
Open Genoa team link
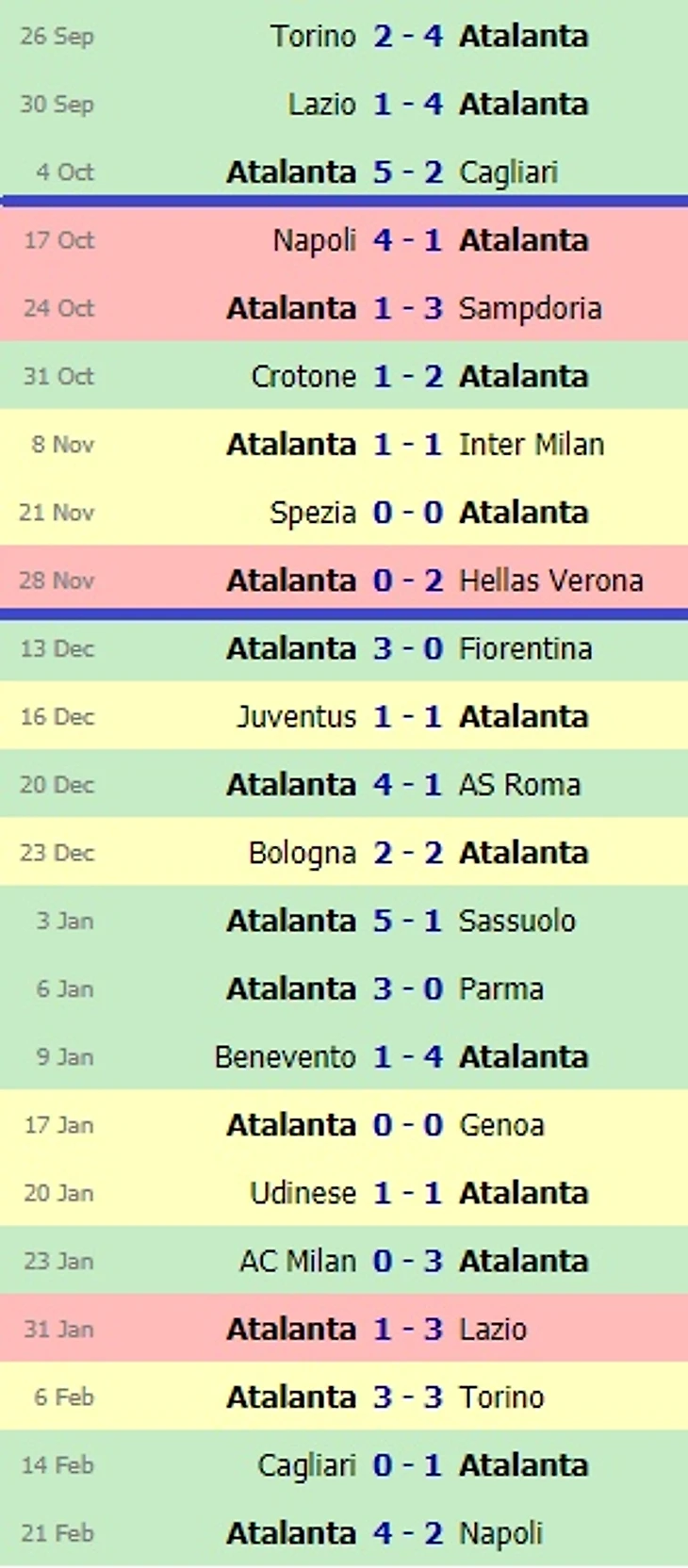[x=500, y=1125]
